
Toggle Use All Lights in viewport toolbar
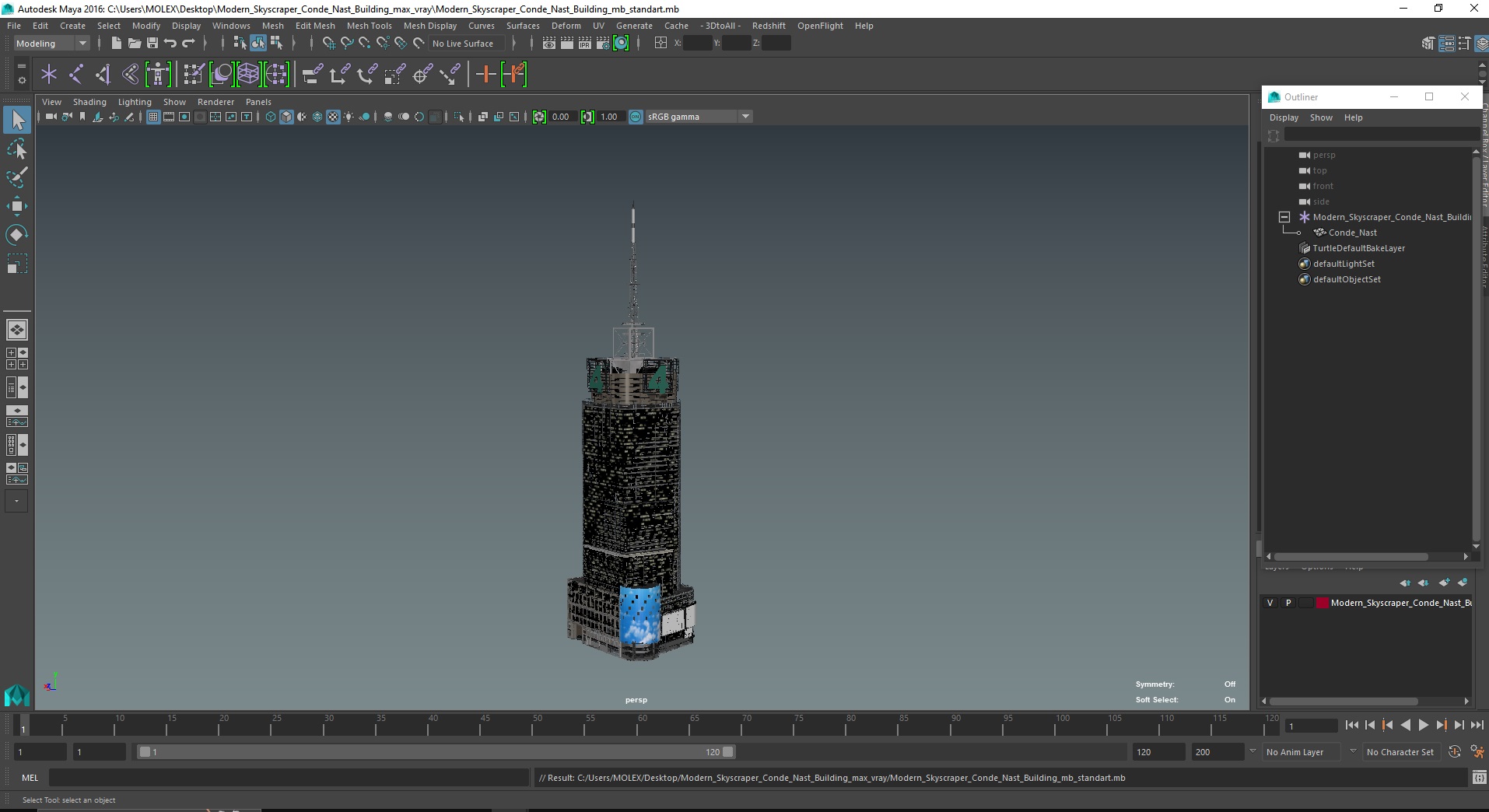(x=349, y=117)
